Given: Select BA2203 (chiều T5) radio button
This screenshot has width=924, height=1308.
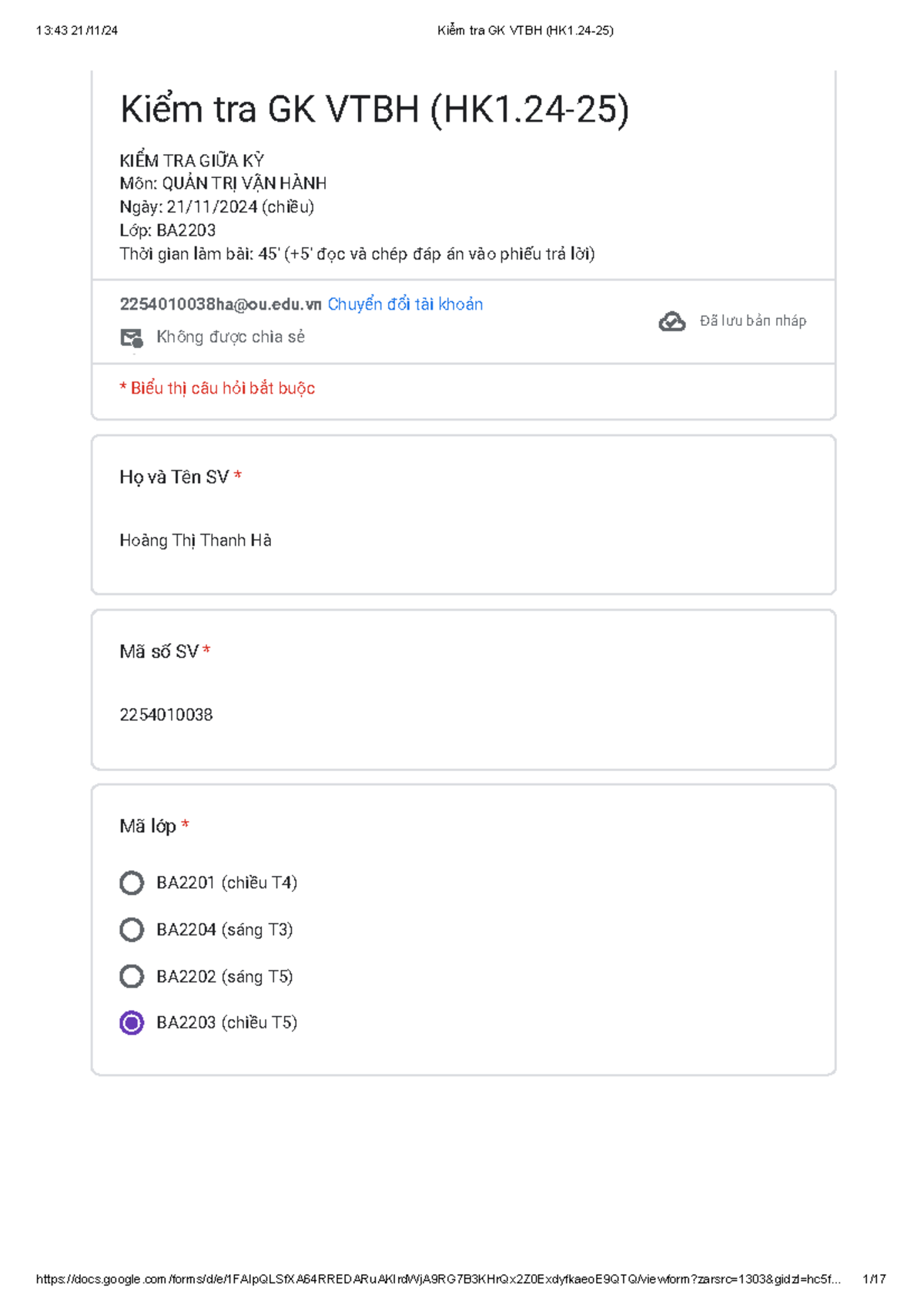Looking at the screenshot, I should 132,1023.
